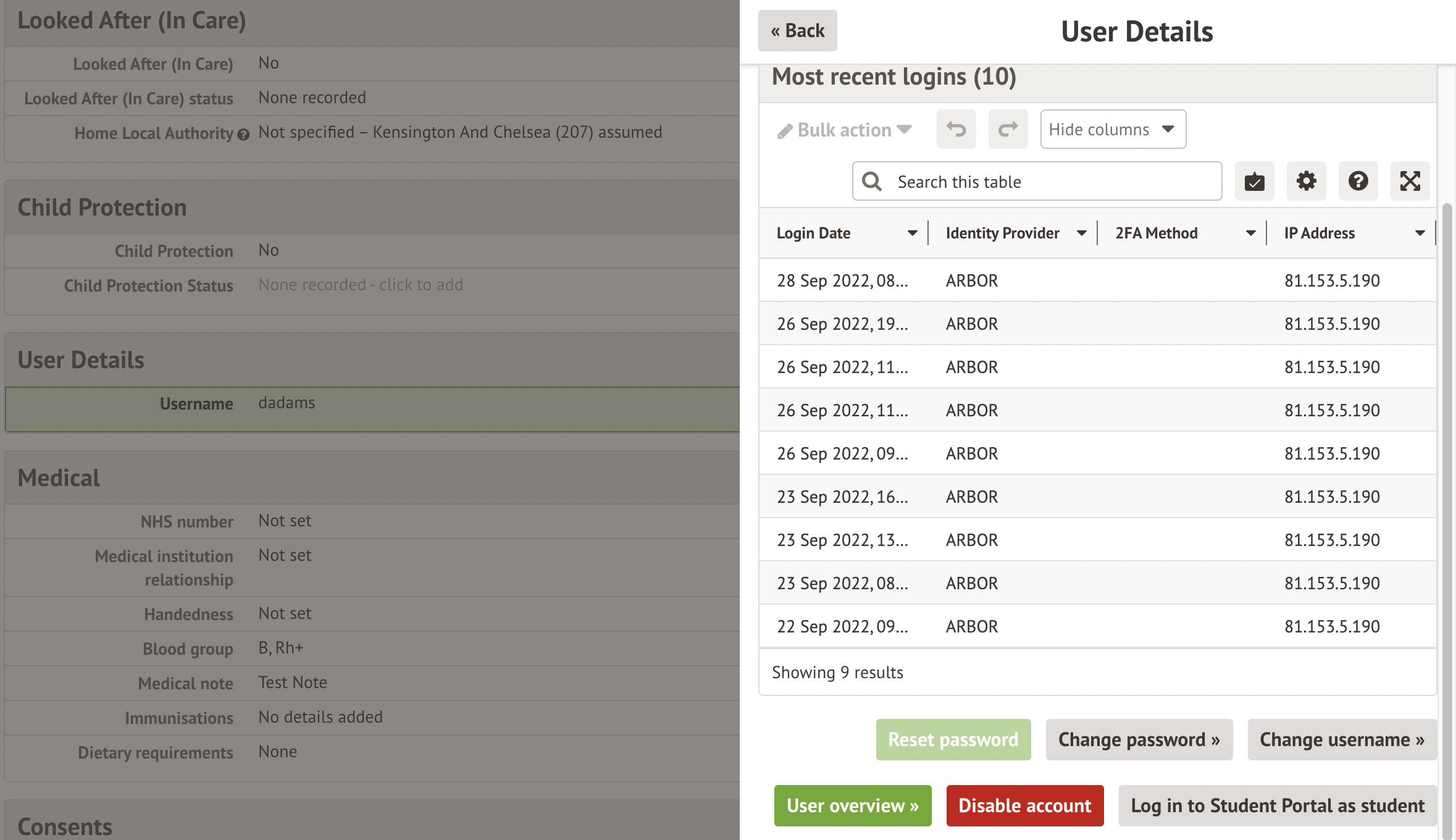Click the Disable account button
Image resolution: width=1456 pixels, height=840 pixels.
tap(1024, 805)
